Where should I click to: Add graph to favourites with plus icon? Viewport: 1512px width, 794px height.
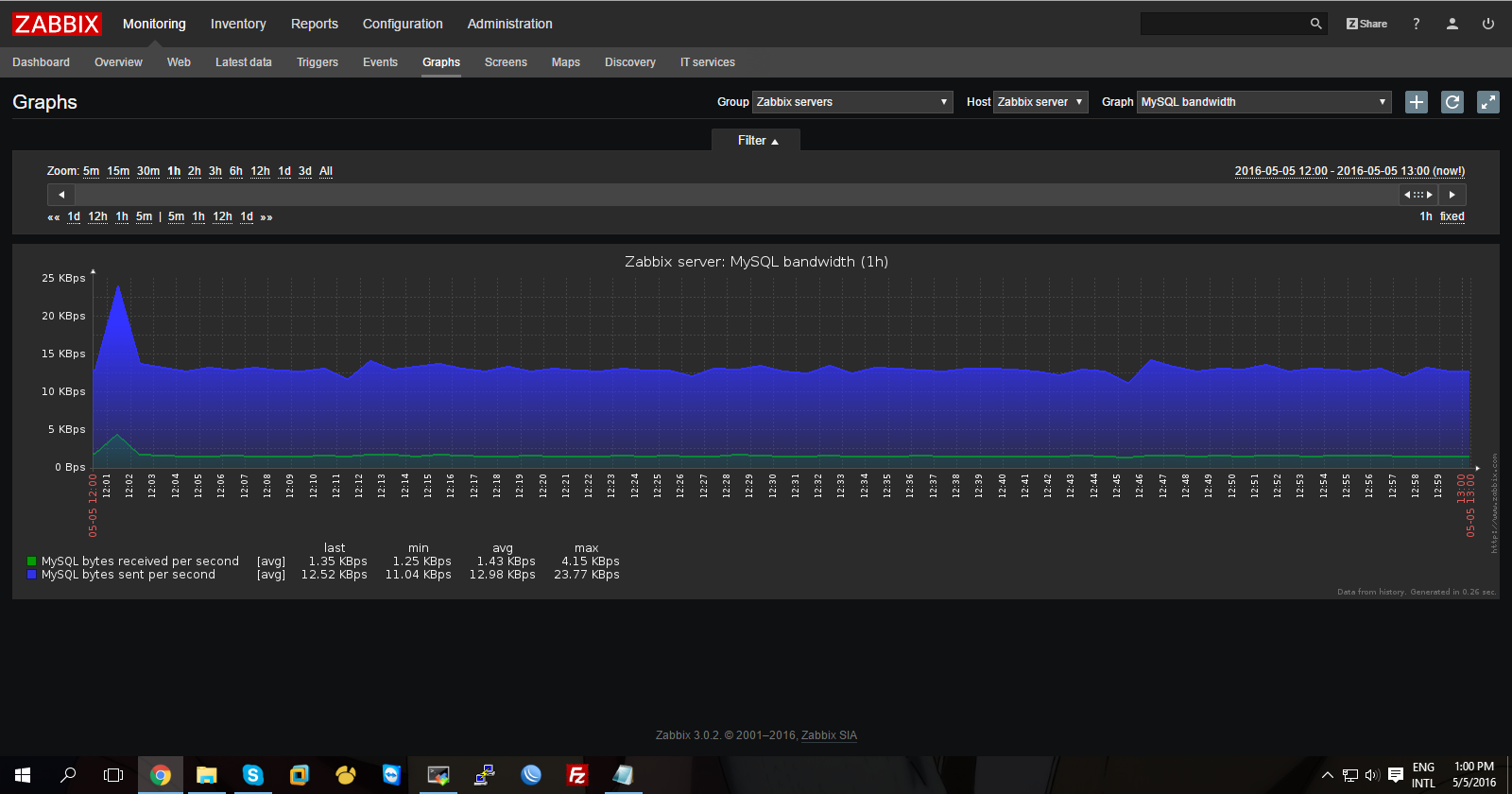tap(1417, 102)
